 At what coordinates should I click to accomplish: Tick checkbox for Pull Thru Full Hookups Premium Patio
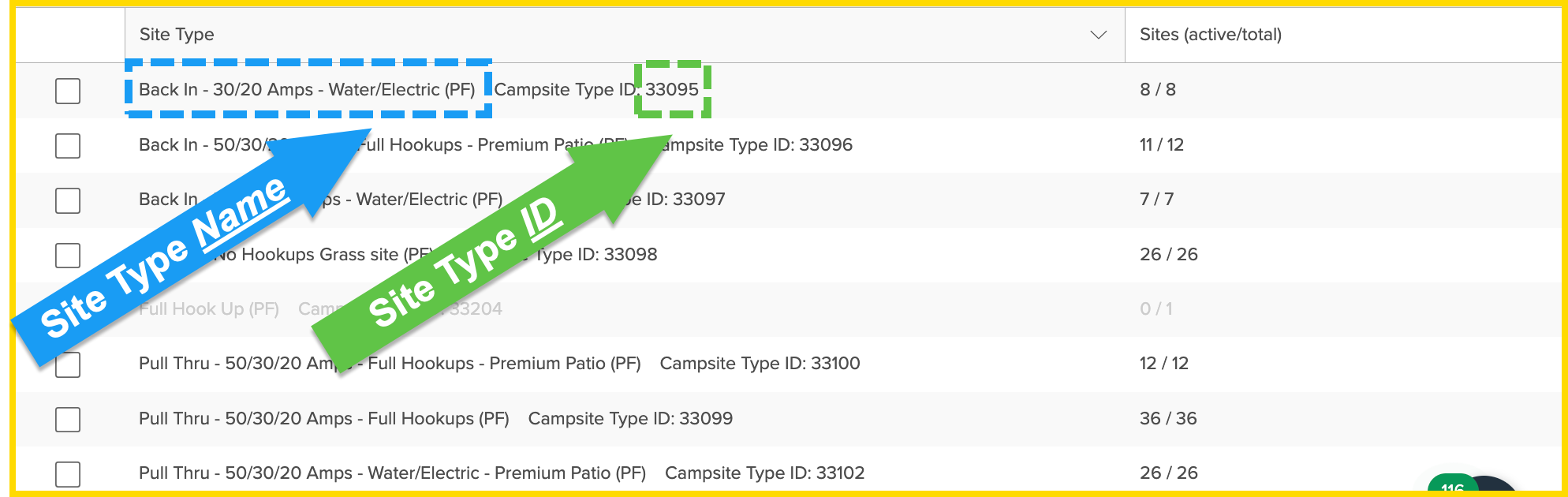[x=68, y=364]
